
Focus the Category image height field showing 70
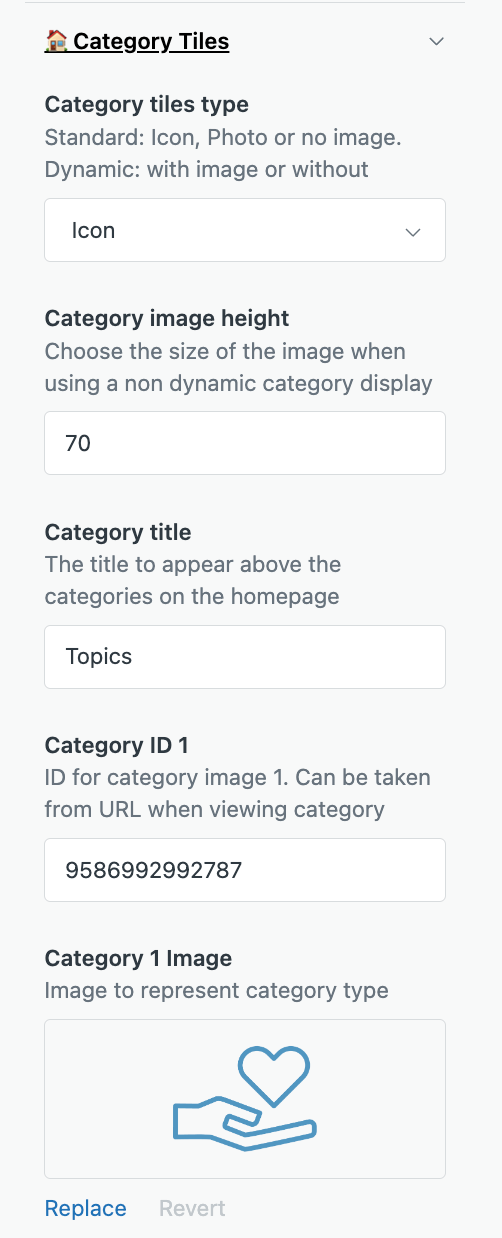point(245,443)
